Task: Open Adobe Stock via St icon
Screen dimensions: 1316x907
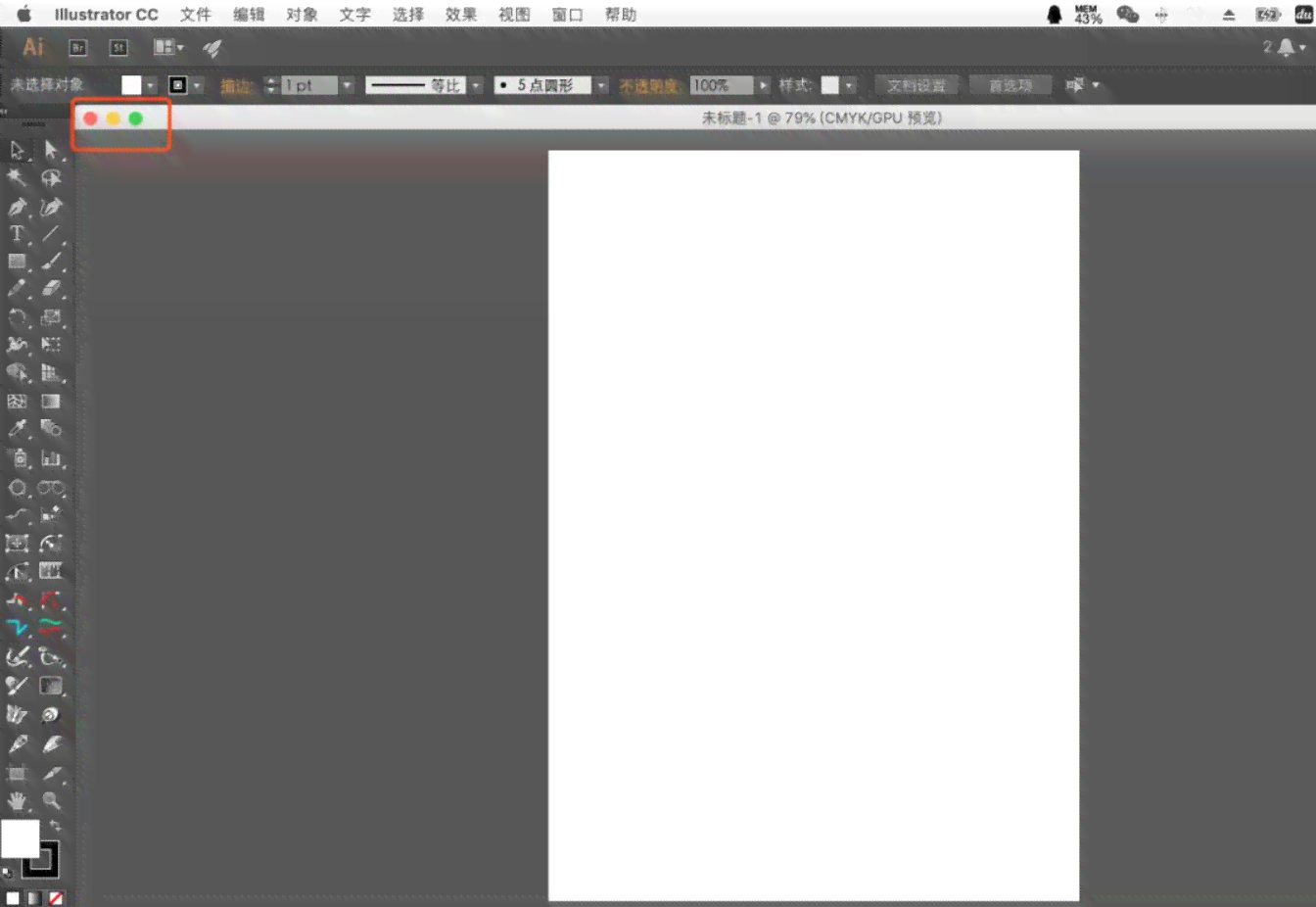Action: (x=118, y=48)
